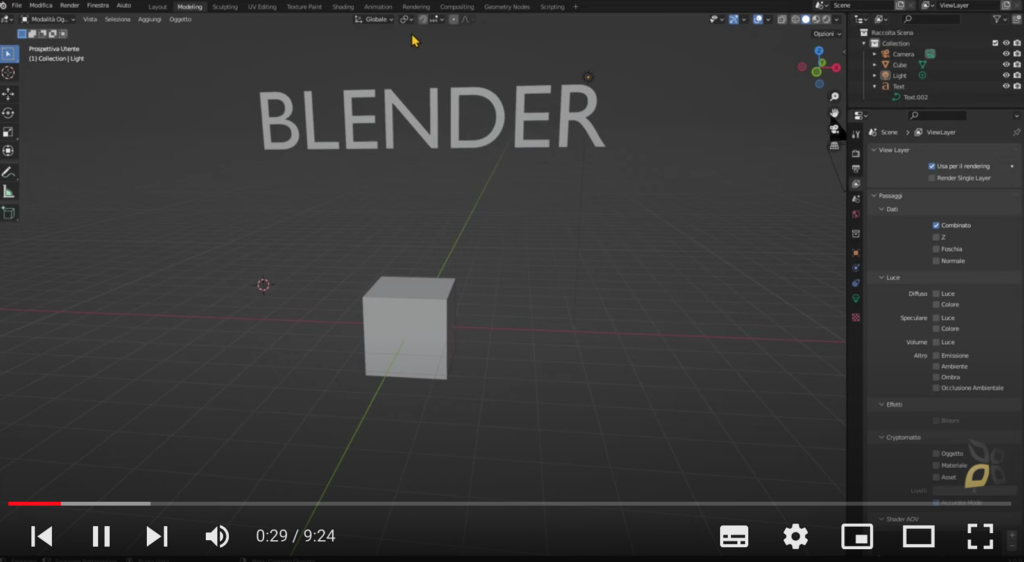Switch to the Shading workspace tab
The height and width of the screenshot is (562, 1024).
tap(343, 7)
